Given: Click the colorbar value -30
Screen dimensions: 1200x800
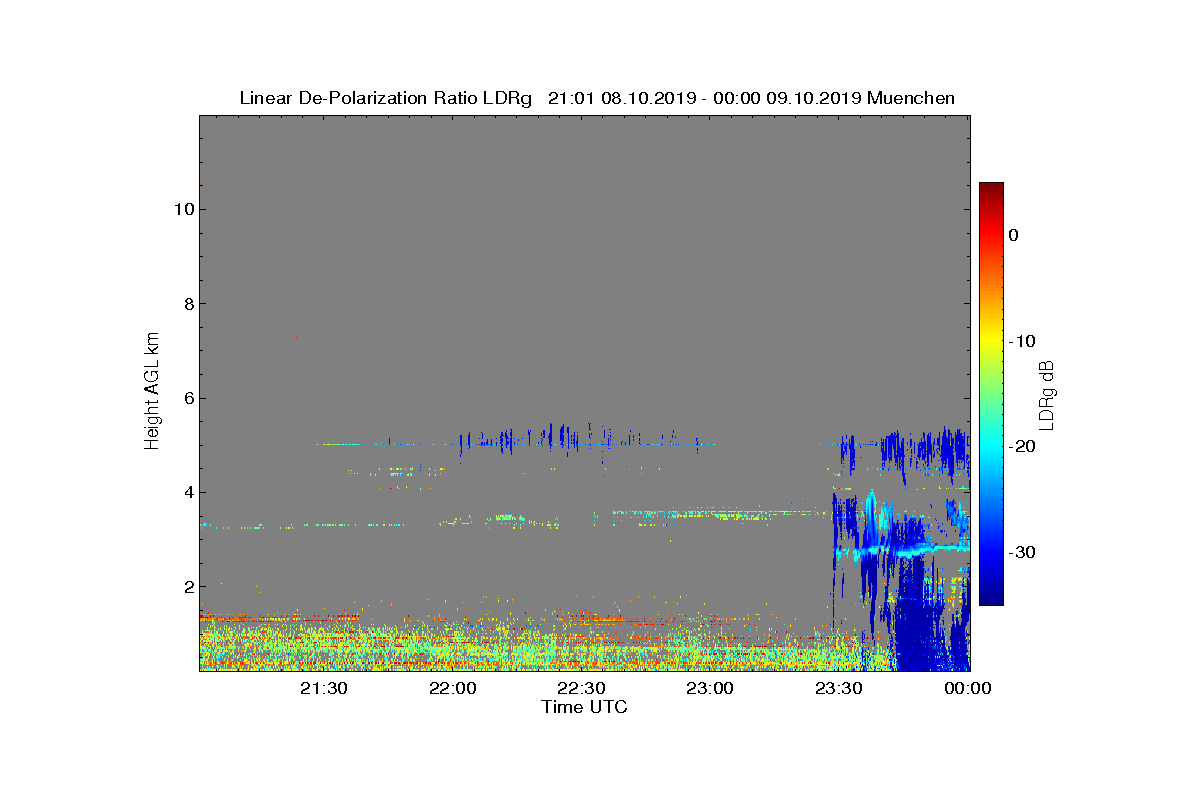Looking at the screenshot, I should coord(1022,553).
